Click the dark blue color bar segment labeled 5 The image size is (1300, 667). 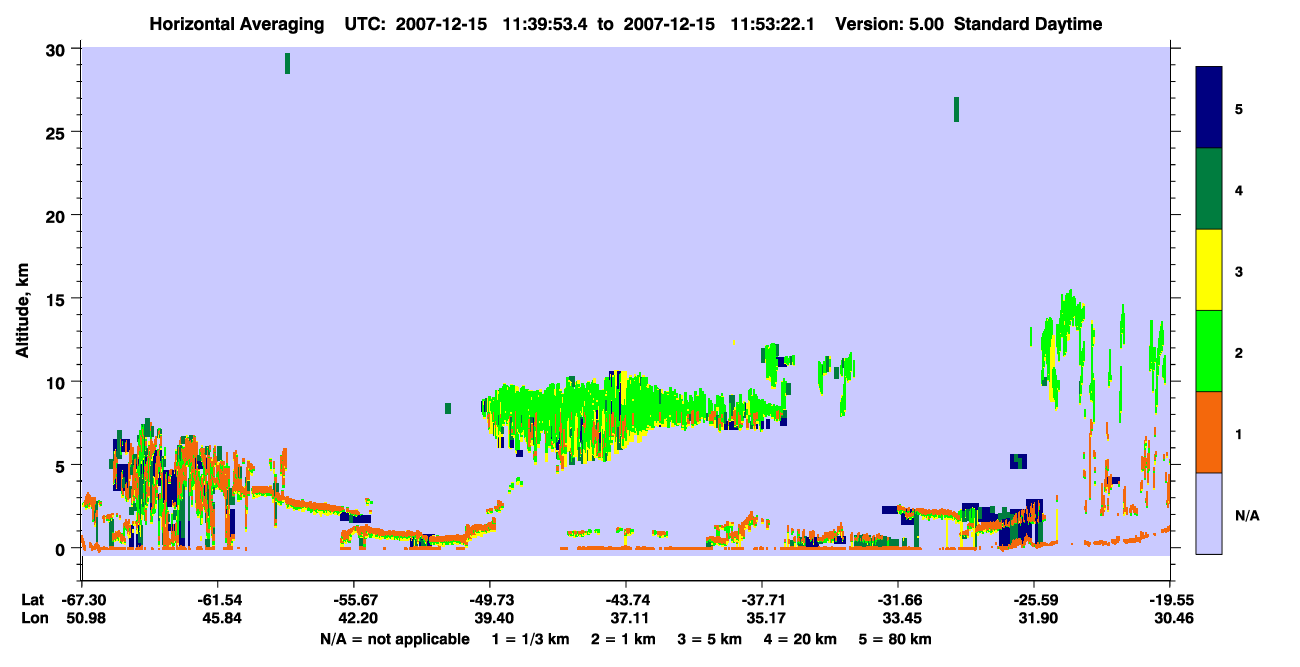pos(1209,108)
